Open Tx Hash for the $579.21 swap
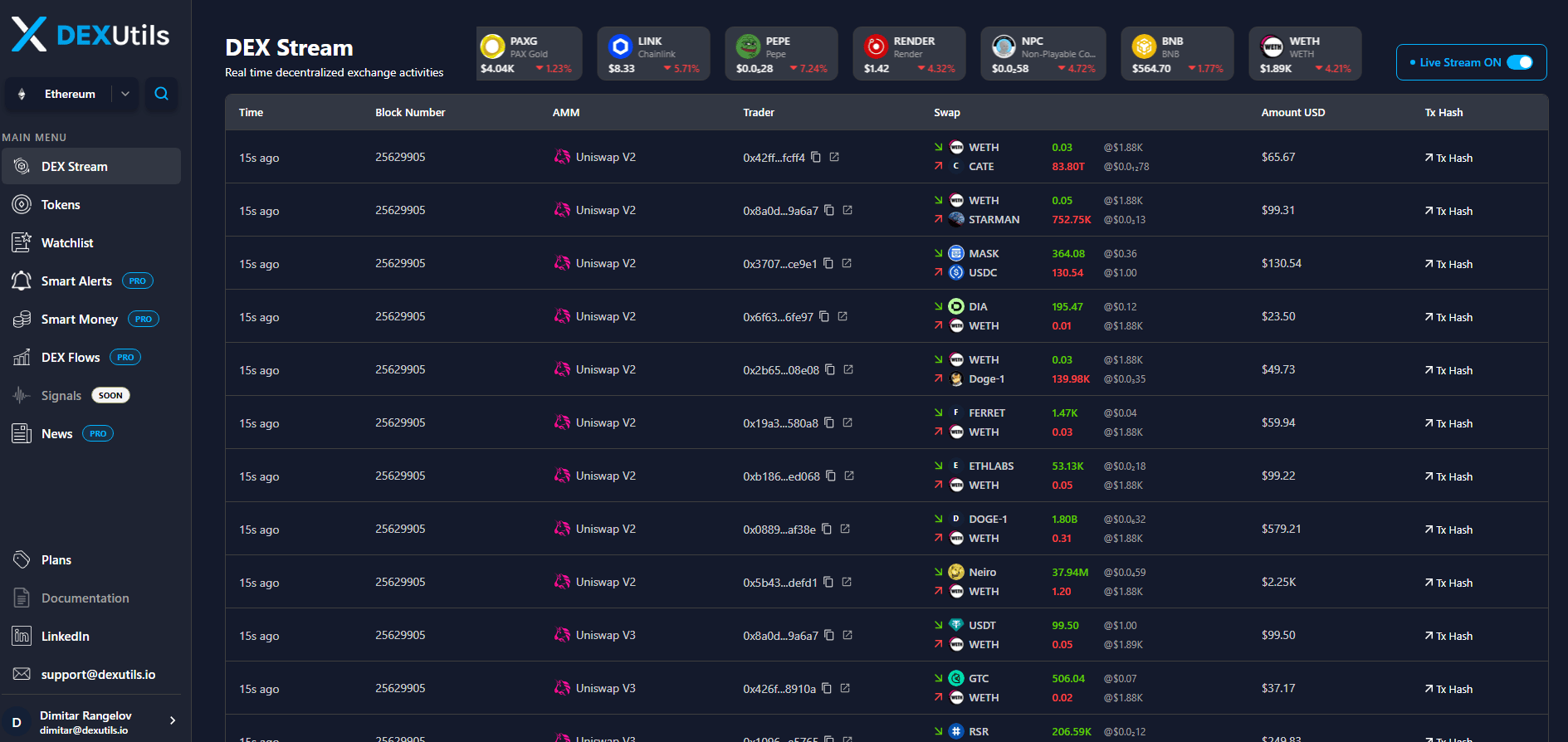The image size is (1568, 742). point(1448,530)
